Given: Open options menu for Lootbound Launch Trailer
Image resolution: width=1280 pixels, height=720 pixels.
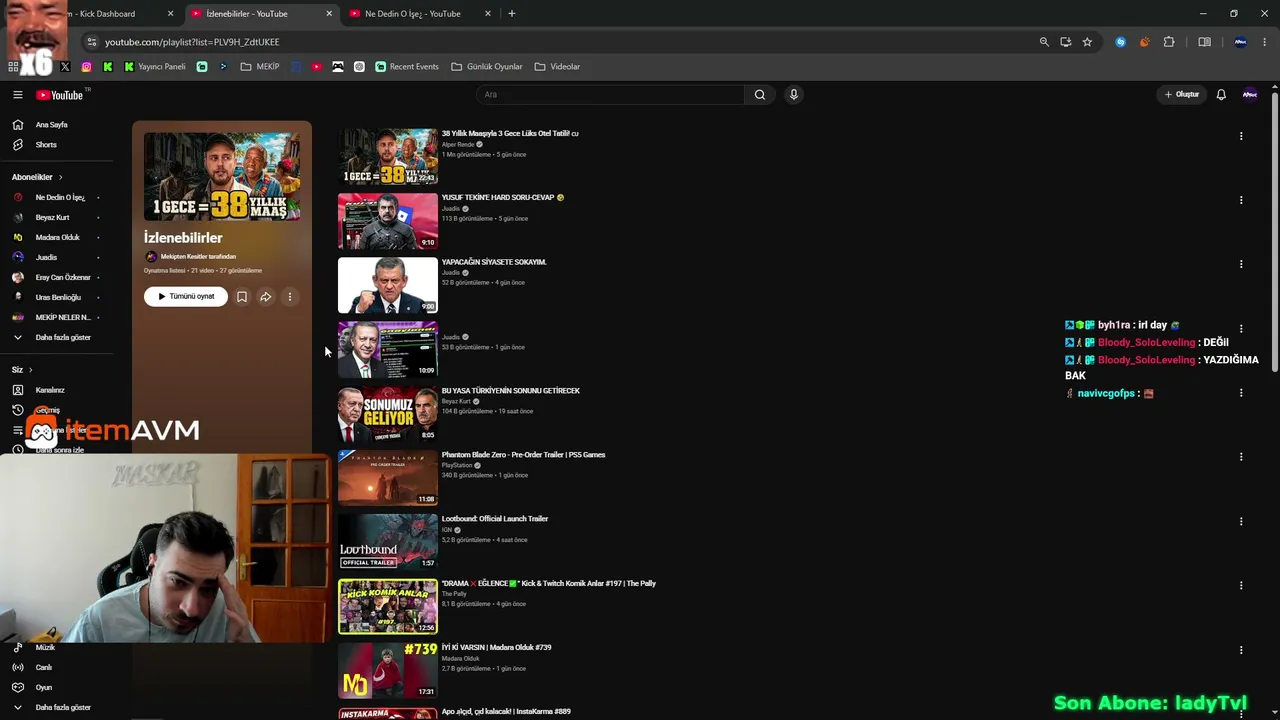Looking at the screenshot, I should (x=1241, y=521).
